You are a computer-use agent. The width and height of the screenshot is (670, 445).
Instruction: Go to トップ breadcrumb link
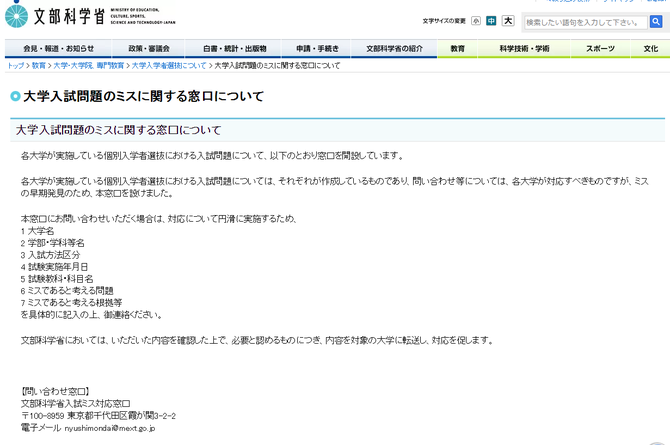(15, 66)
